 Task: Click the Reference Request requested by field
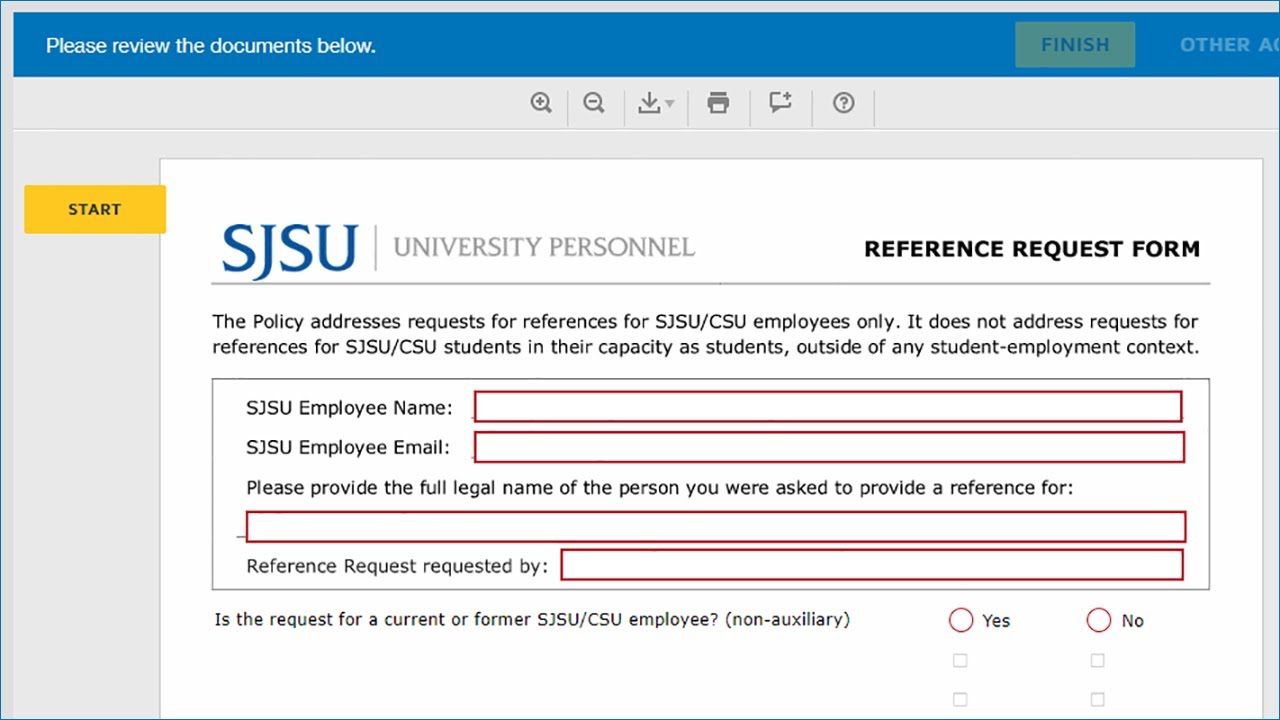pos(871,565)
